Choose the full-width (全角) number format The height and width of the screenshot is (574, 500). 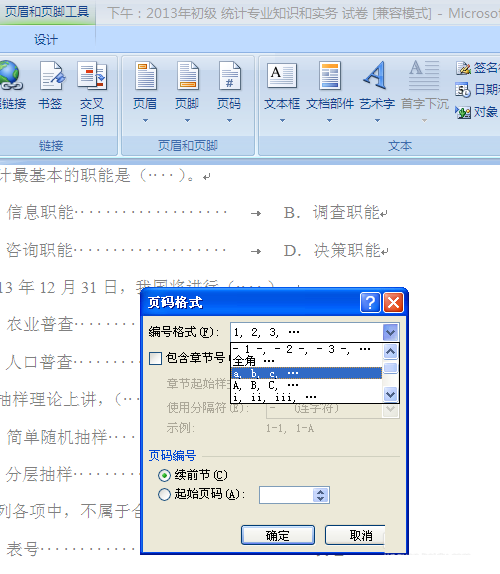coord(307,361)
